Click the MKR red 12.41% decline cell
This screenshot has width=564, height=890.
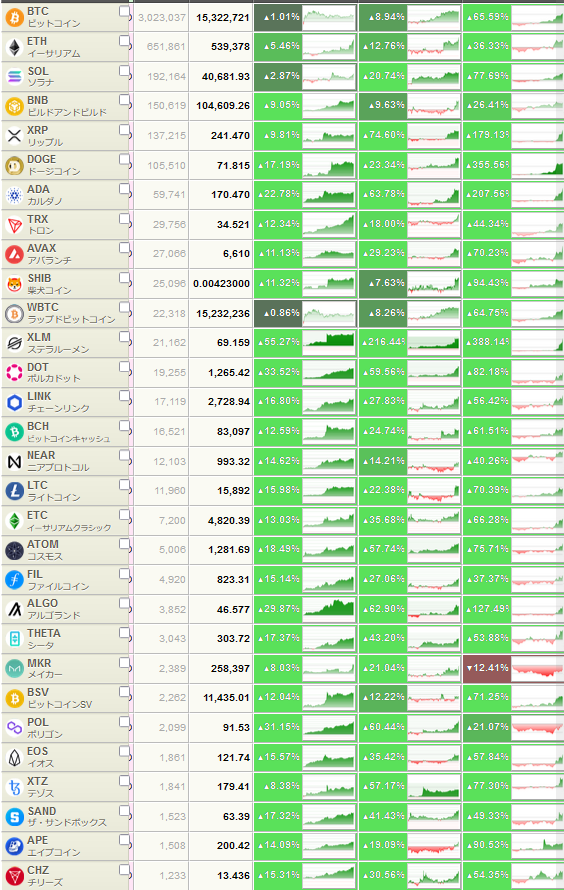coord(487,668)
